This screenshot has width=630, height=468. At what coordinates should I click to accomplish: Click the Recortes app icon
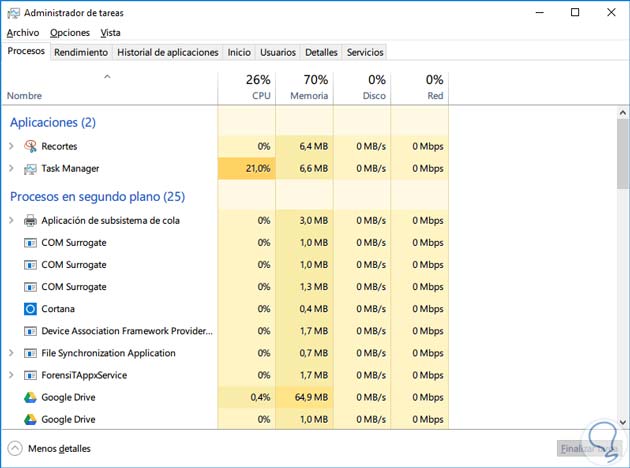pos(30,146)
